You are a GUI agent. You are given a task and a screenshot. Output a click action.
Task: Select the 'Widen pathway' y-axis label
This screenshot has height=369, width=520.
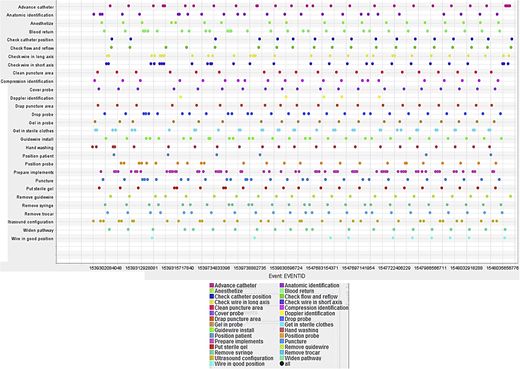point(38,230)
